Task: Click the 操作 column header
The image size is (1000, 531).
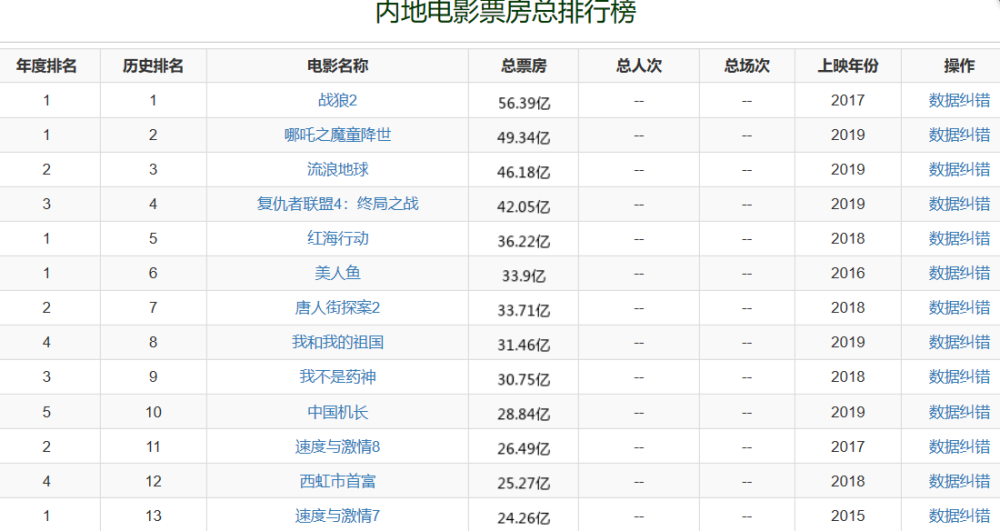Action: click(959, 66)
